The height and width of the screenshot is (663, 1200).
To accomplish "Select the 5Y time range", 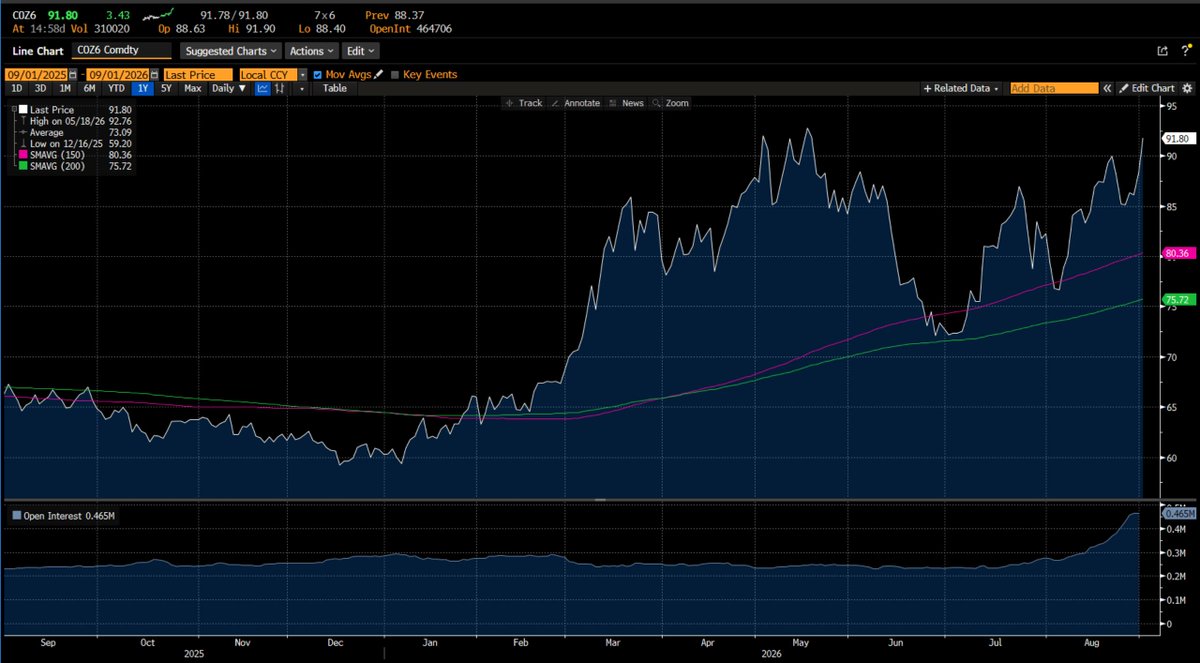I will tap(166, 88).
